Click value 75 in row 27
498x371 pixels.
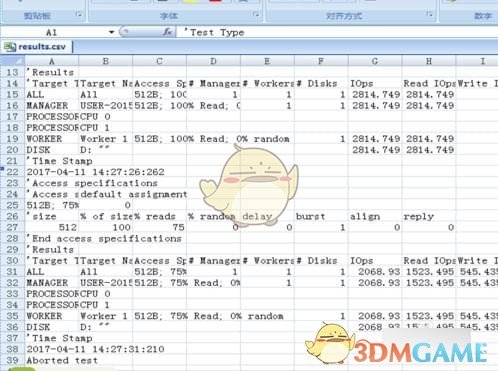tap(159, 227)
